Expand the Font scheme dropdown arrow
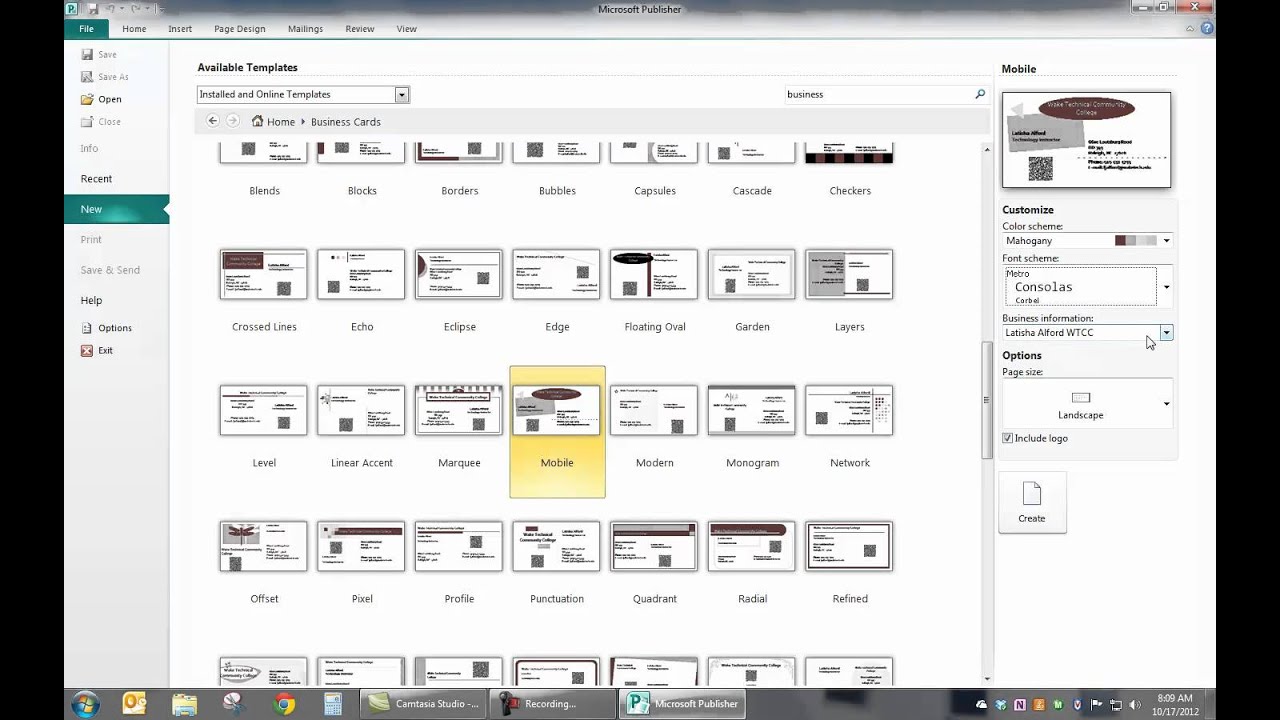This screenshot has width=1280, height=720. click(1166, 287)
